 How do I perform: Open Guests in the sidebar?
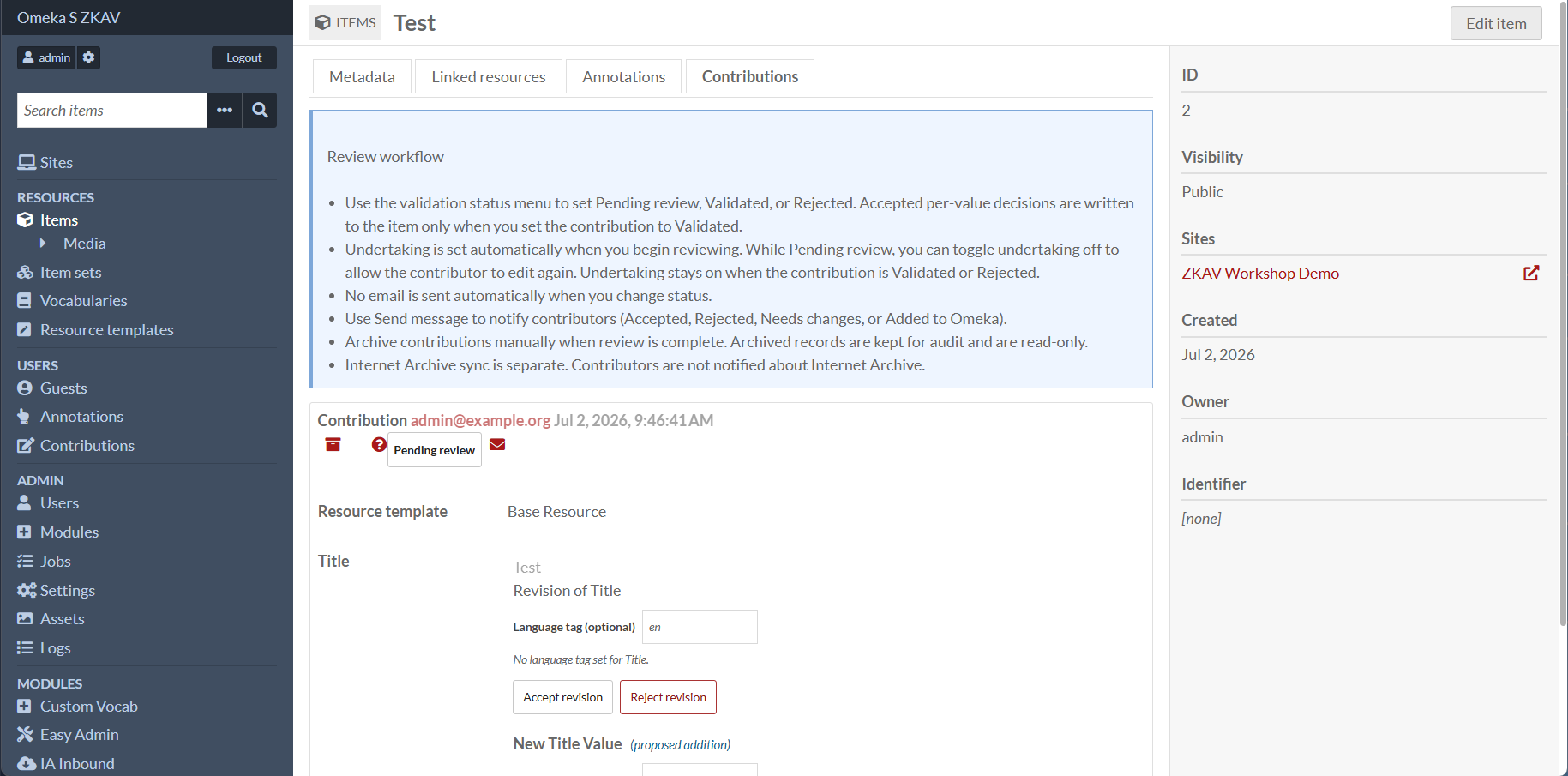[x=52, y=388]
